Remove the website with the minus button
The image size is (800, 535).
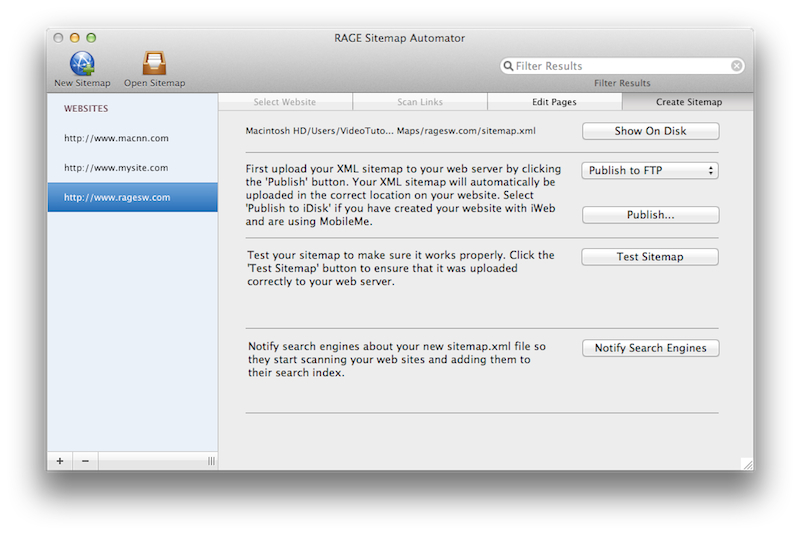click(85, 461)
